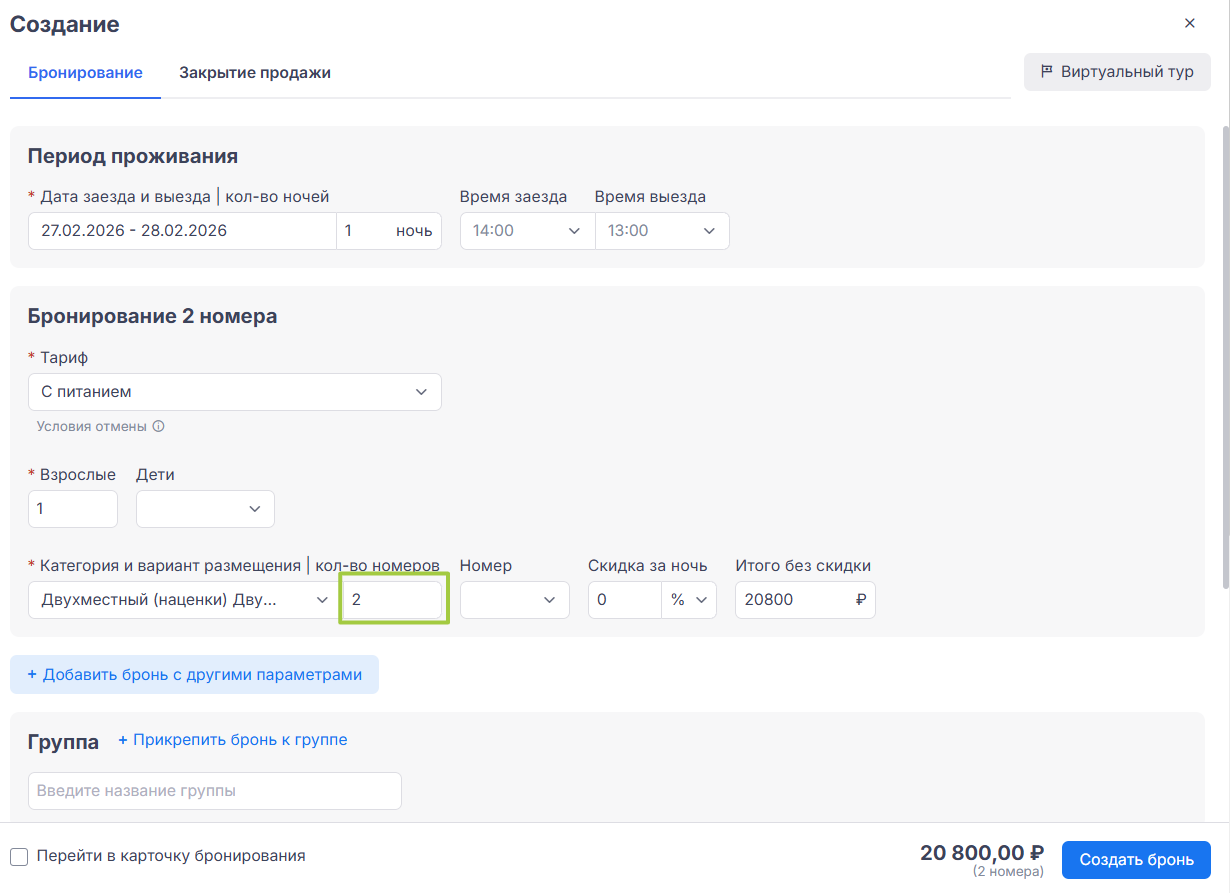Viewport: 1230px width, 893px height.
Task: Open the Время выезда dropdown
Action: [662, 231]
